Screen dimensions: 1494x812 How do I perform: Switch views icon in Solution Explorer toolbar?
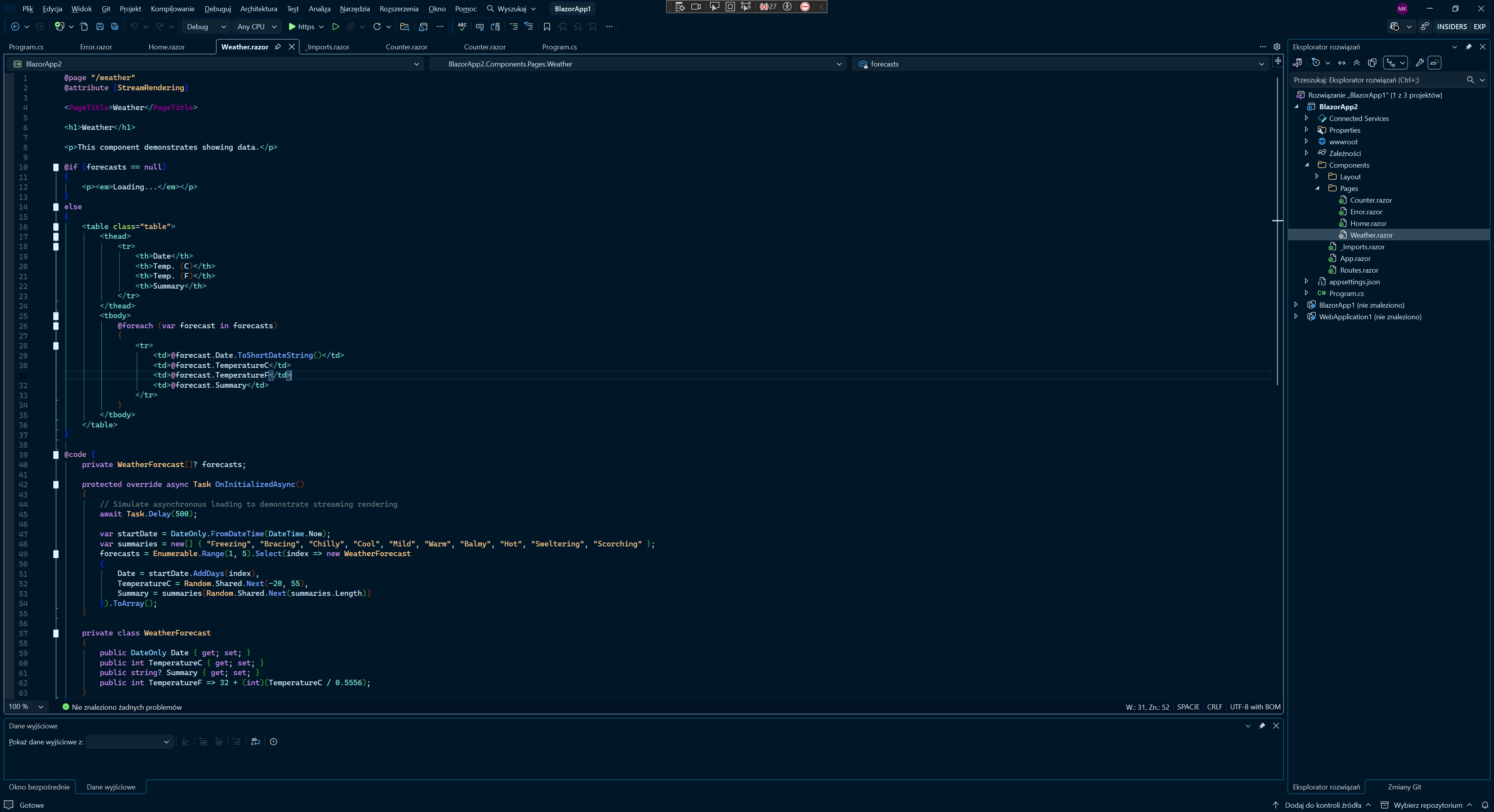pos(1298,63)
